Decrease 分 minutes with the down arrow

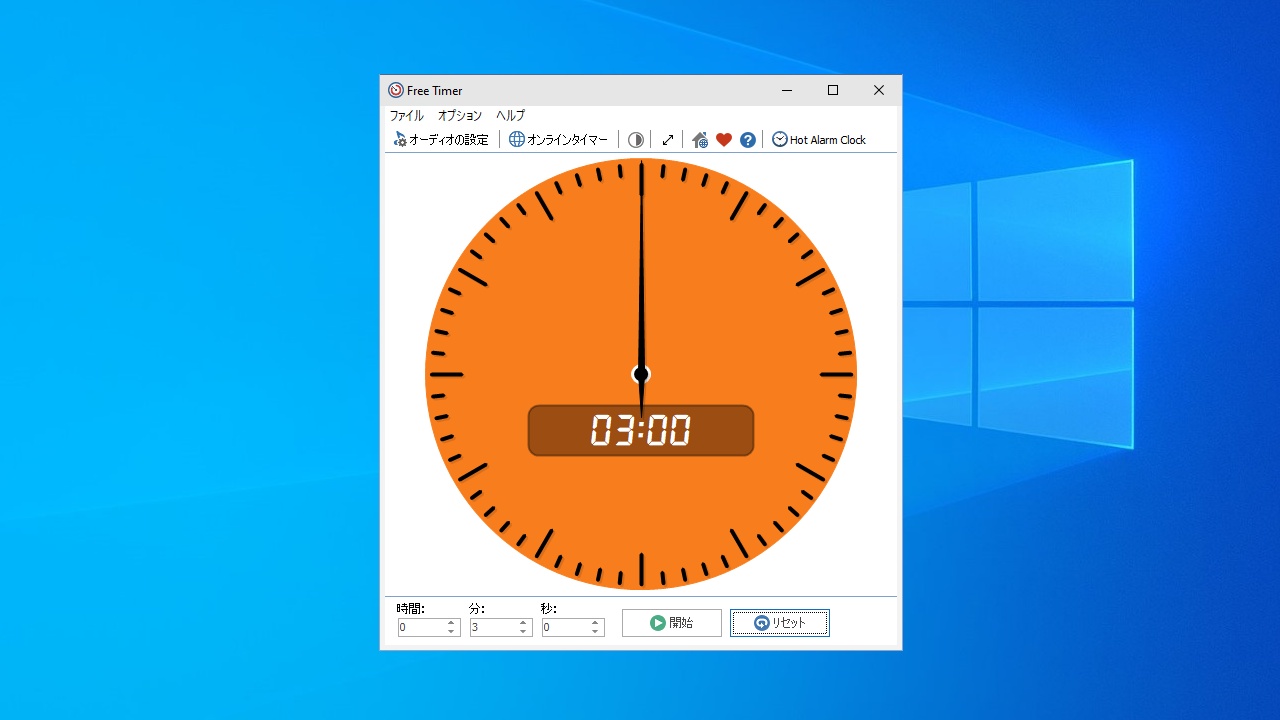pyautogui.click(x=523, y=632)
